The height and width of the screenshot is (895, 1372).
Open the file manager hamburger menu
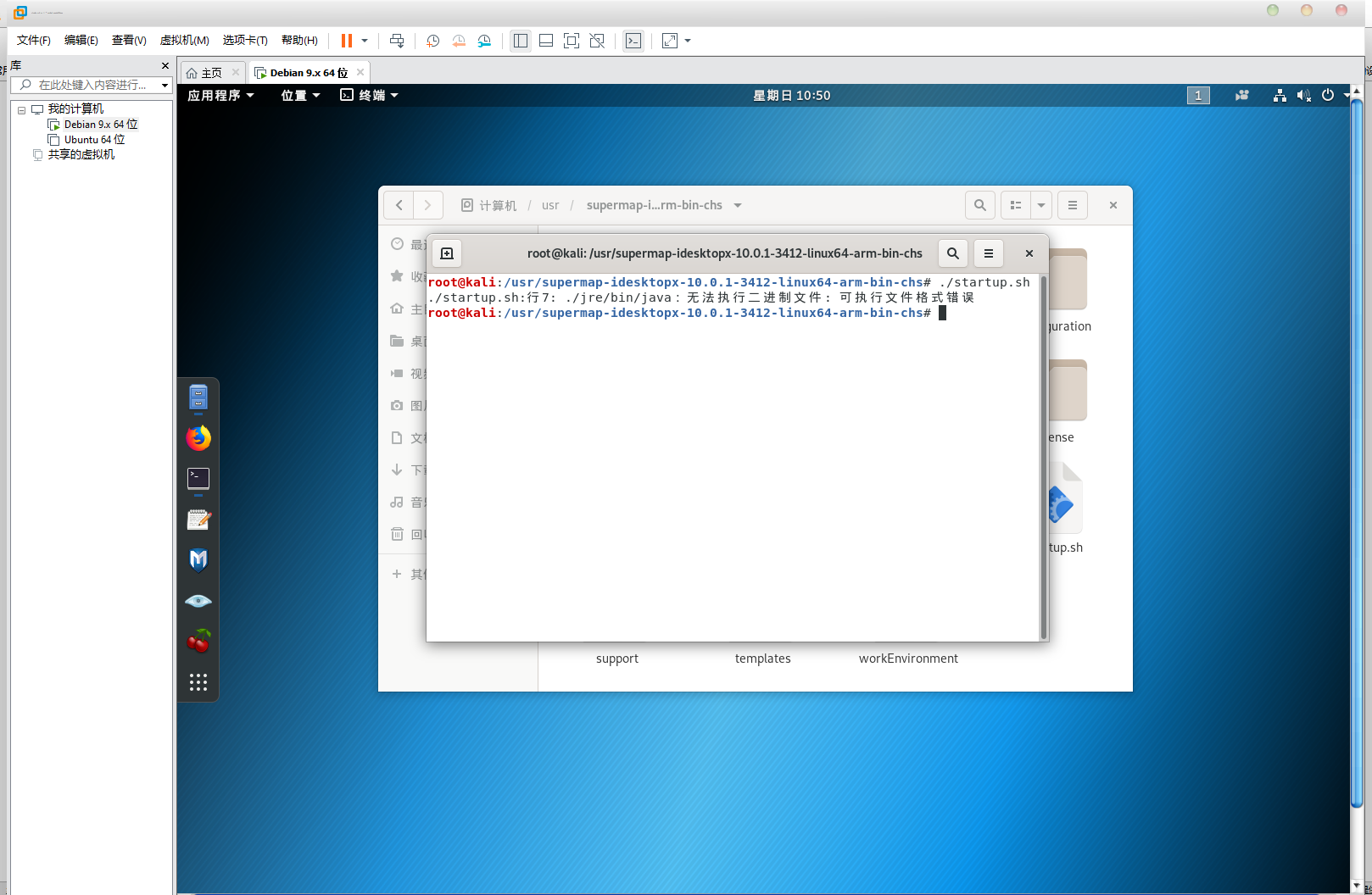pos(1073,205)
